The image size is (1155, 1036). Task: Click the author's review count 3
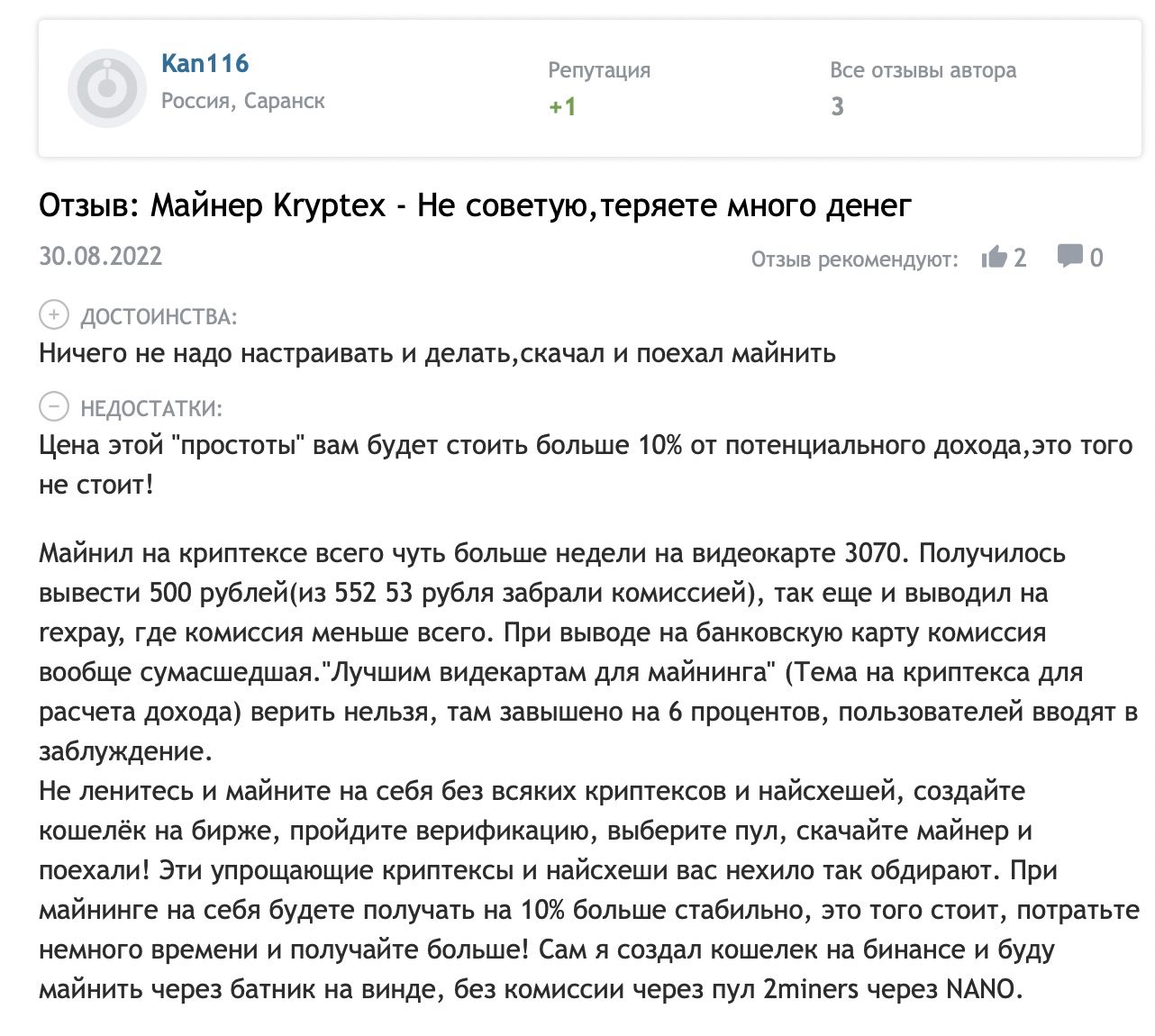click(x=837, y=106)
